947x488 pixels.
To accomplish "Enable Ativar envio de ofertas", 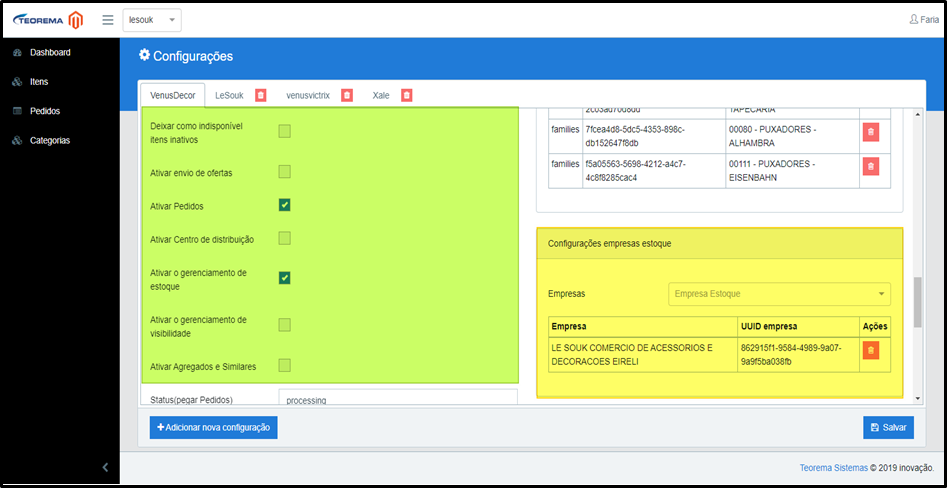I will (x=284, y=172).
